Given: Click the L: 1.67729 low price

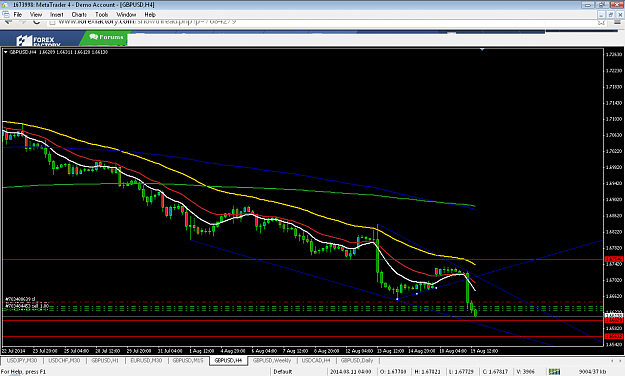Looking at the screenshot, I should coord(461,372).
